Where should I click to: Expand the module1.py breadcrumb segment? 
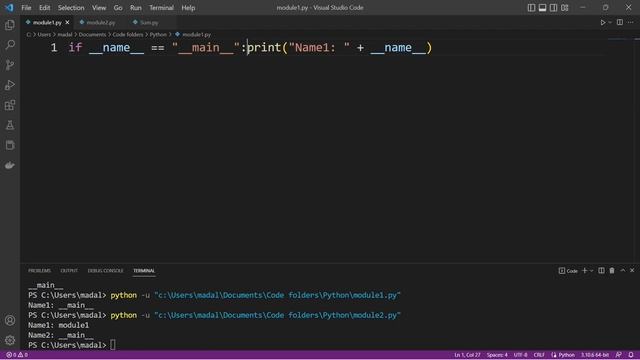[x=193, y=35]
